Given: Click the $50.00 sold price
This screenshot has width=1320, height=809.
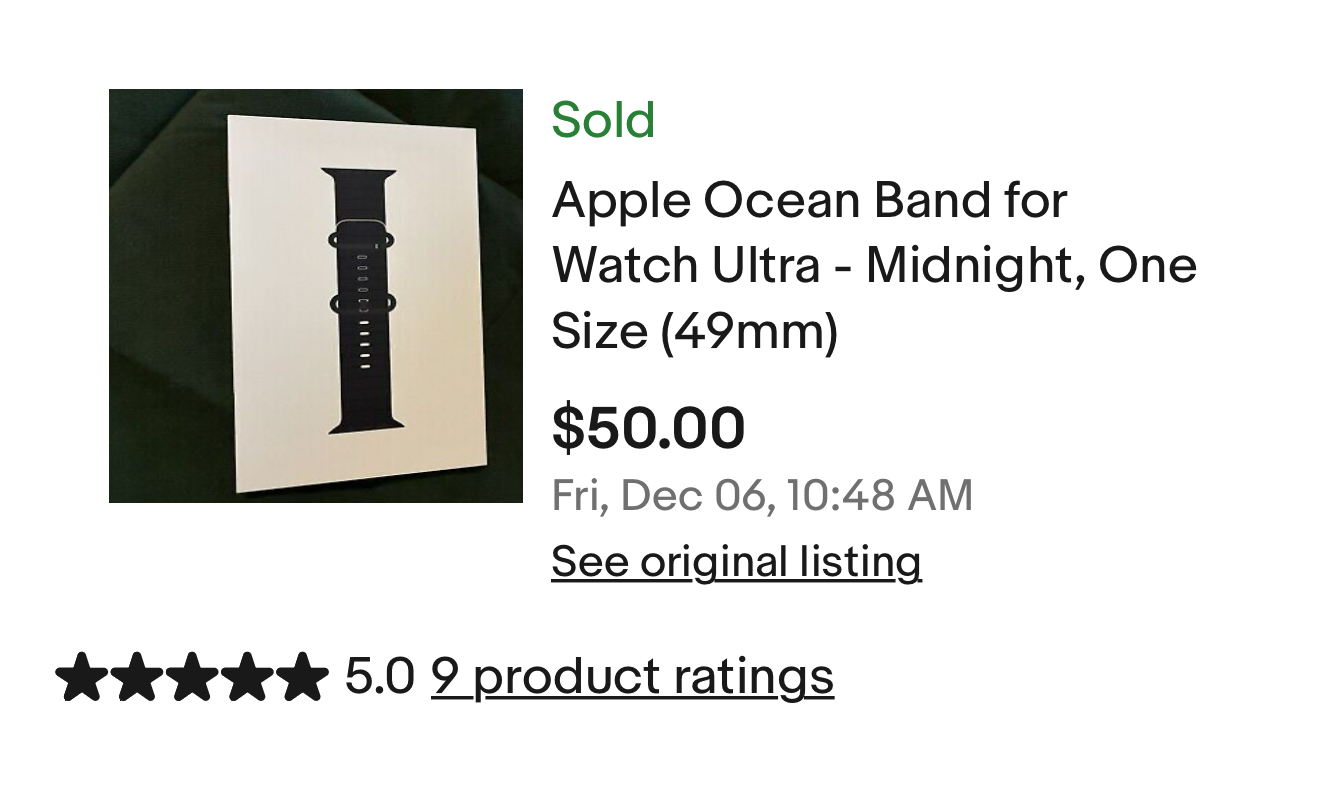Looking at the screenshot, I should click(x=648, y=428).
